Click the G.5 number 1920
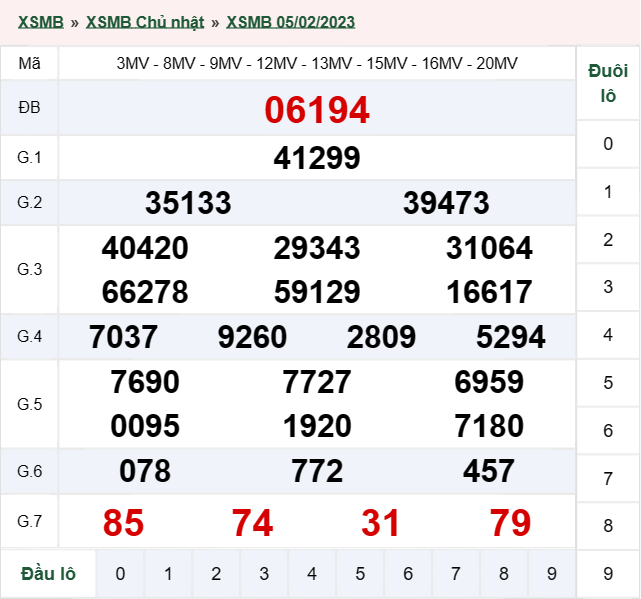The width and height of the screenshot is (641, 599). click(317, 426)
